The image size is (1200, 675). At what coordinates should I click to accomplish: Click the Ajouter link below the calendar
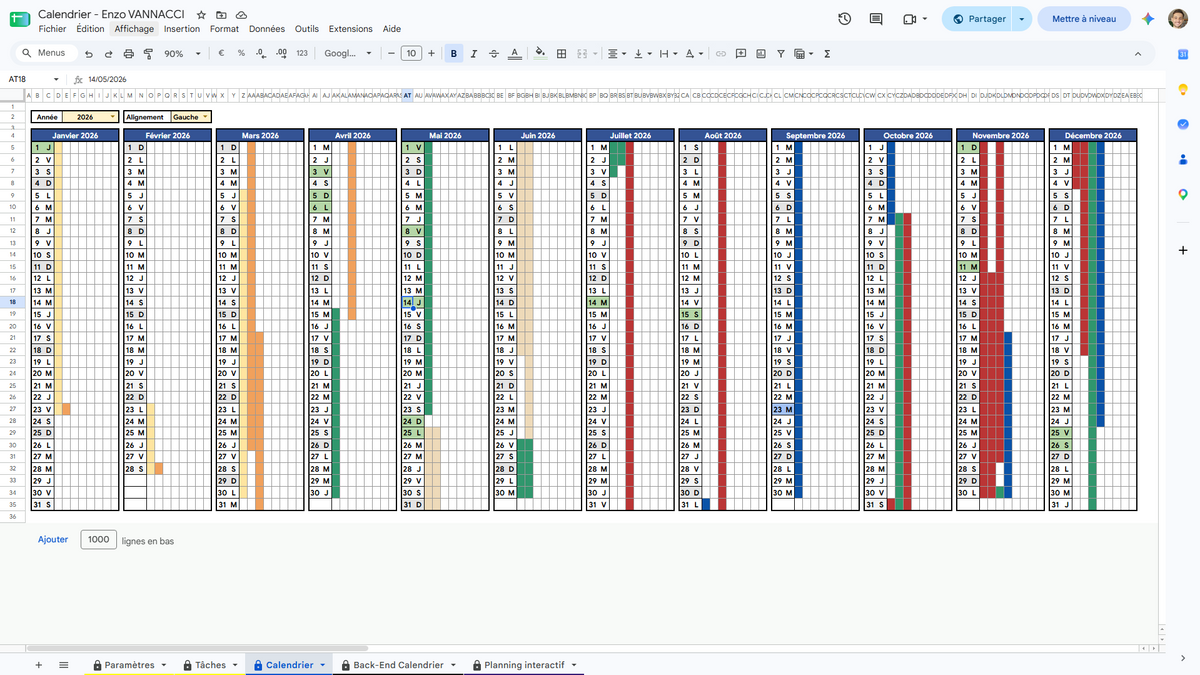tap(53, 539)
